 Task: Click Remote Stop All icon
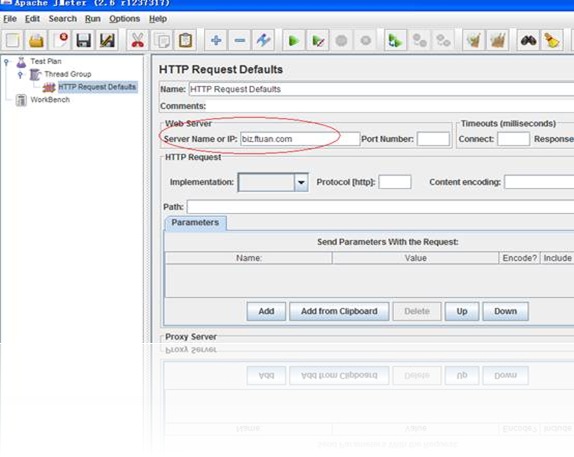[x=419, y=40]
